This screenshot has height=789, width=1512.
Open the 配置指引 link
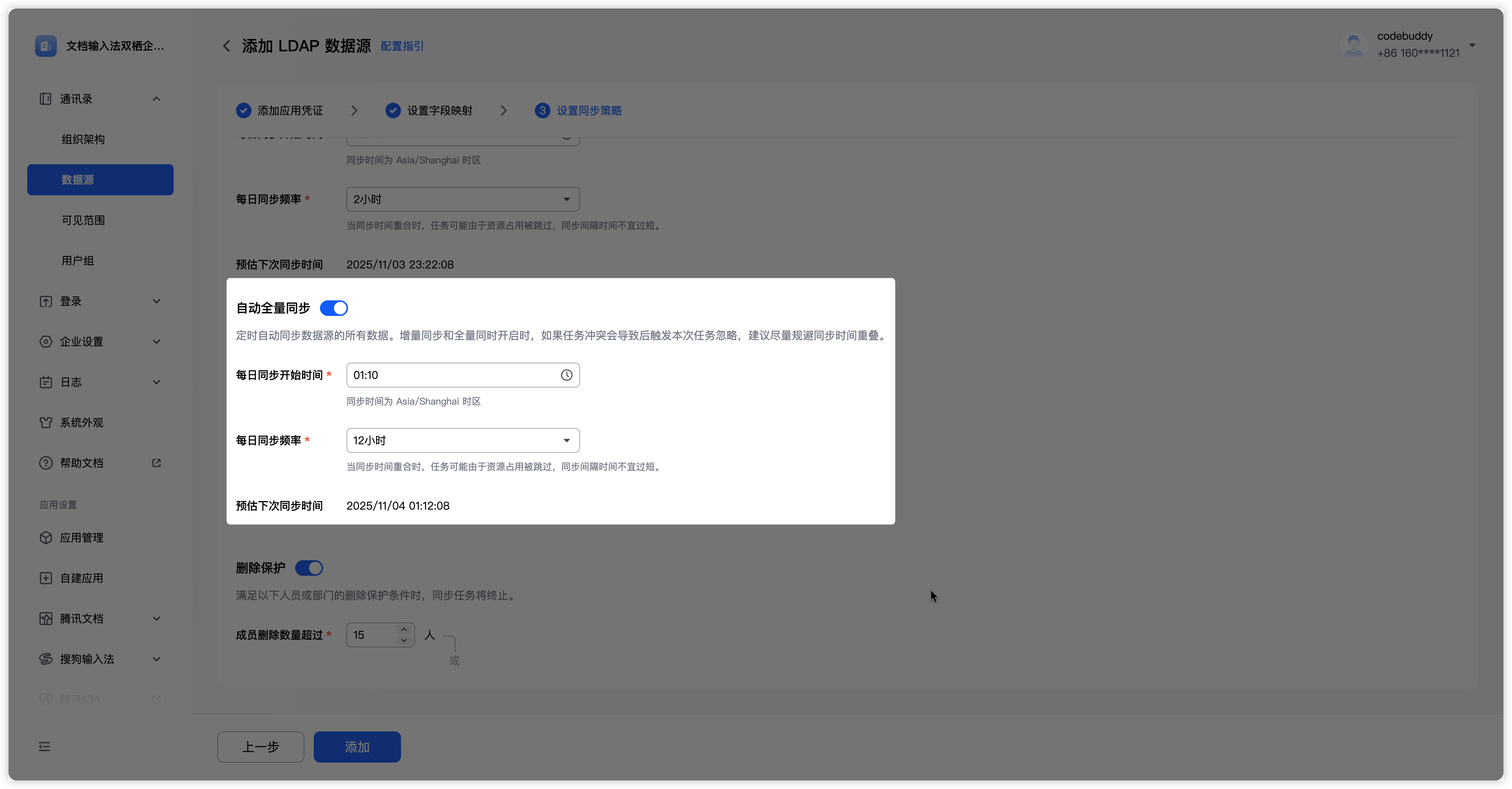click(x=402, y=46)
